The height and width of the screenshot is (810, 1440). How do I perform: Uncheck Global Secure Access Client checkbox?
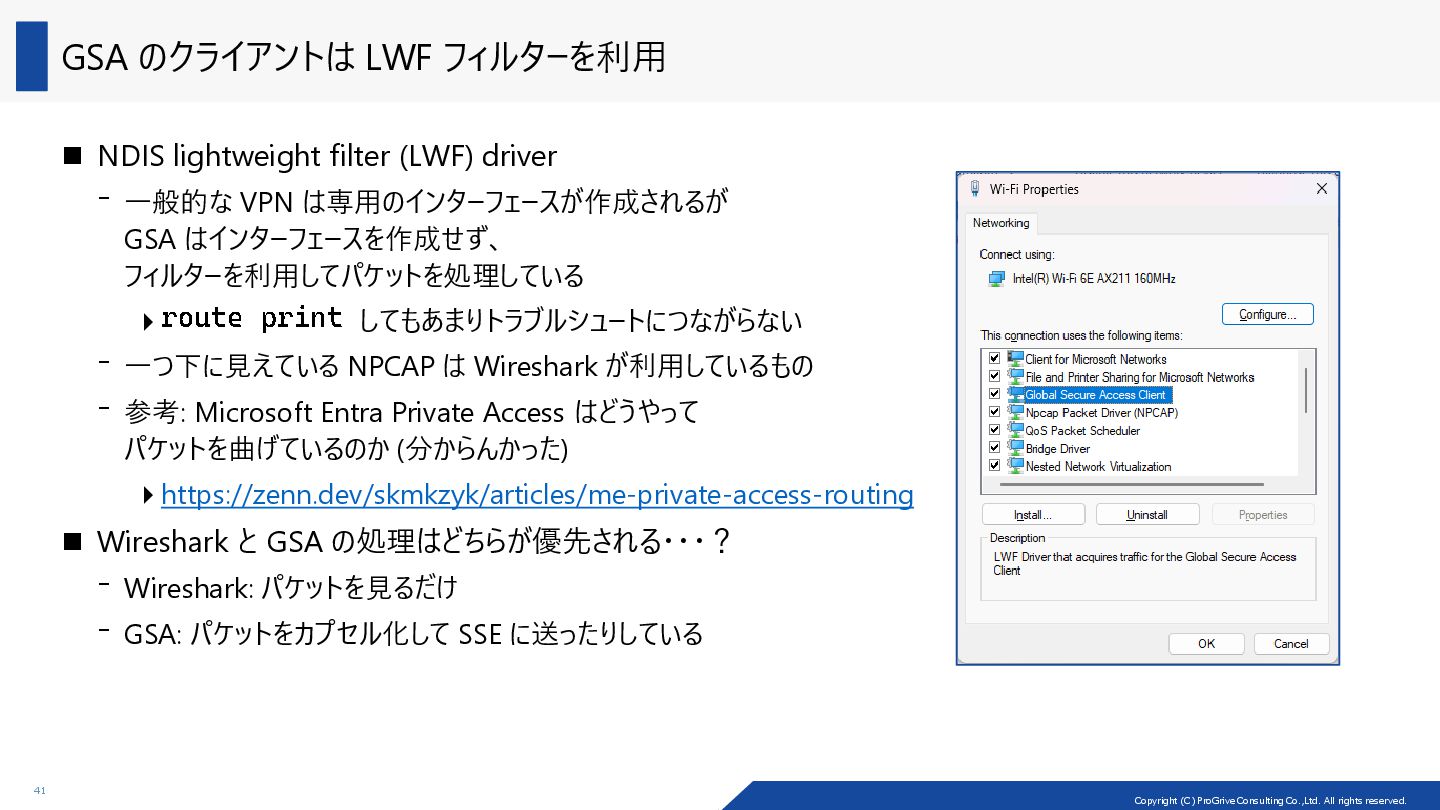994,394
